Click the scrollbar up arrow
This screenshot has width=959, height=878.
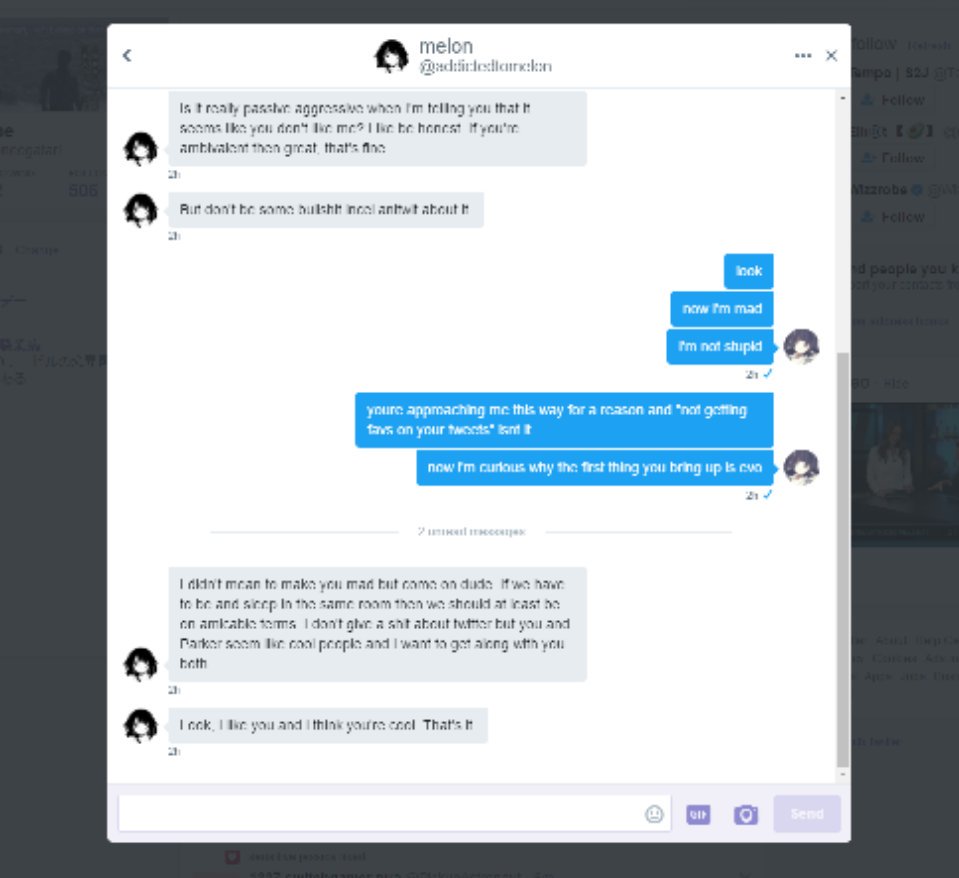pyautogui.click(x=842, y=98)
